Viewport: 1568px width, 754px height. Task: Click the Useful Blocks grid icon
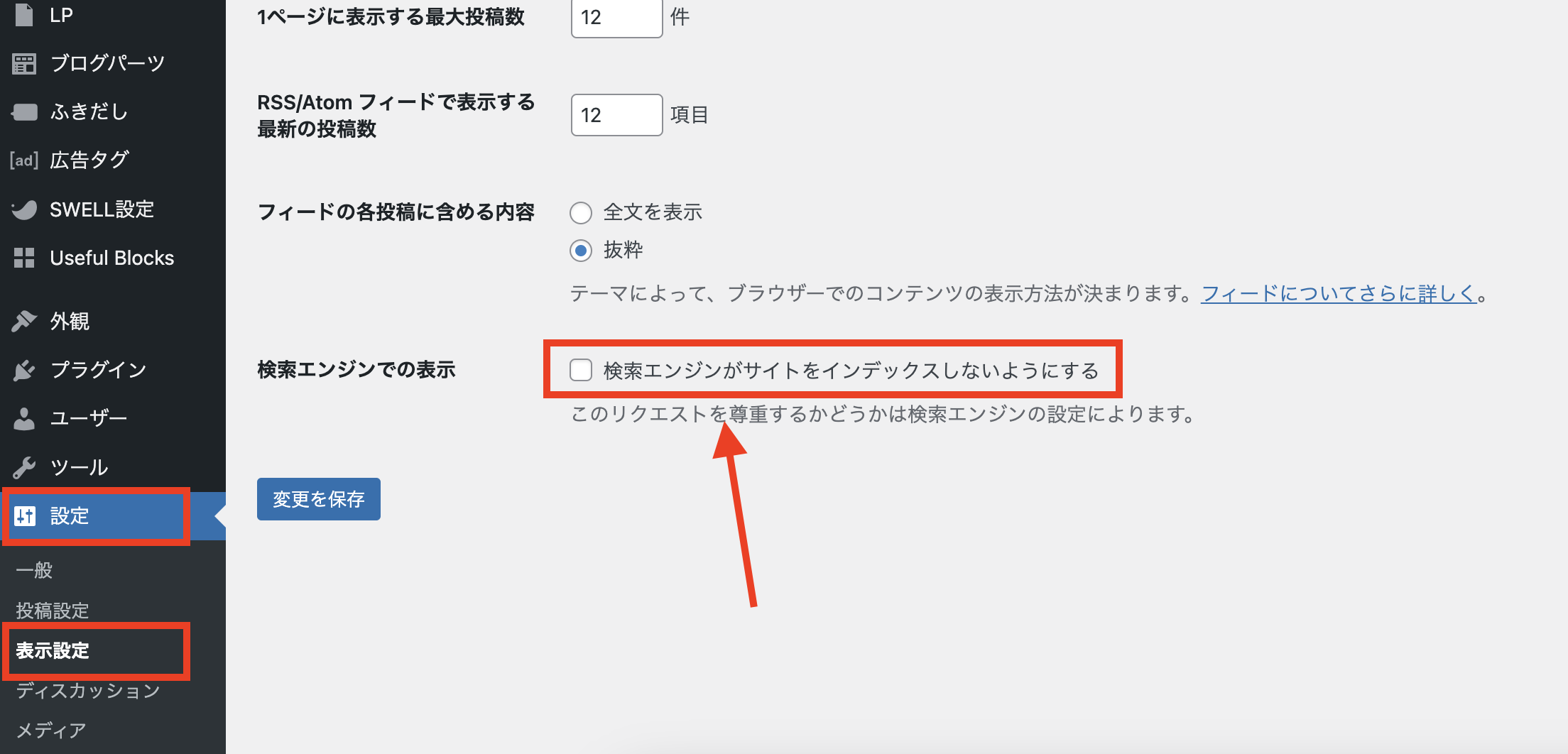click(x=24, y=258)
